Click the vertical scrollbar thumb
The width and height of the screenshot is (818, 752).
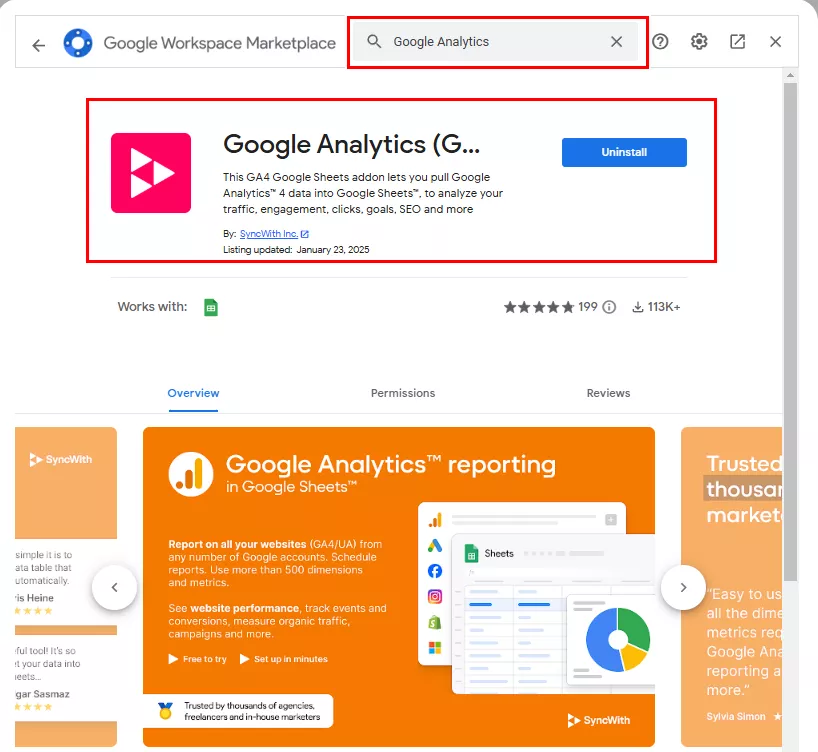tap(790, 331)
